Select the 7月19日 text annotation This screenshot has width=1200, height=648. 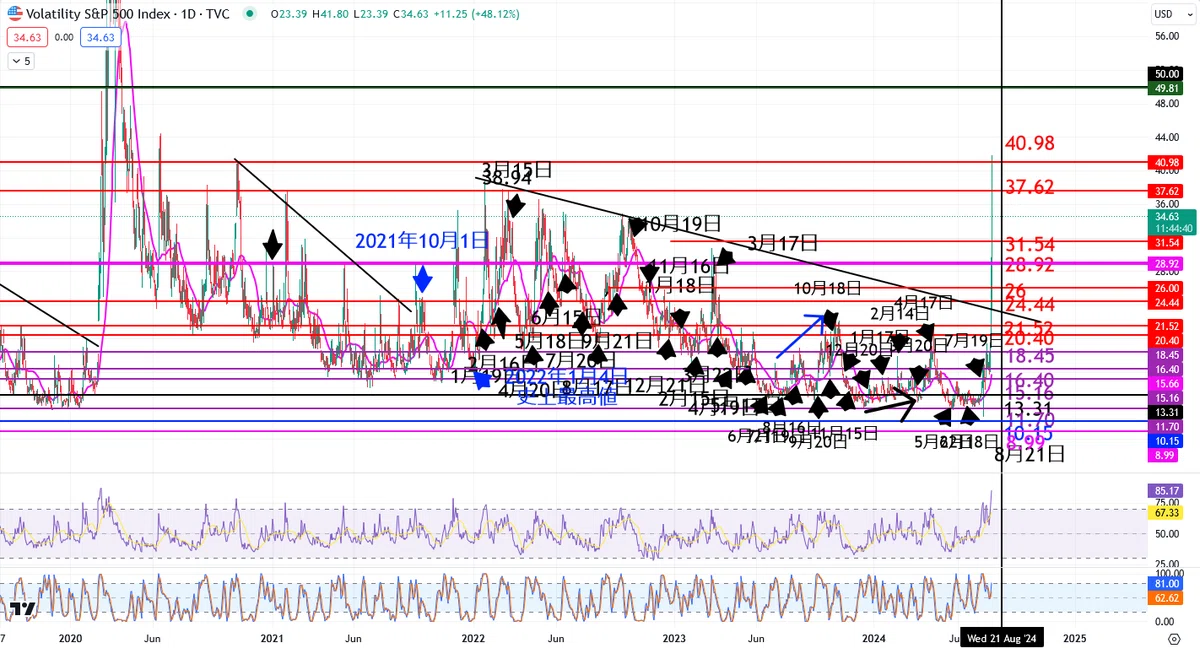pos(974,340)
